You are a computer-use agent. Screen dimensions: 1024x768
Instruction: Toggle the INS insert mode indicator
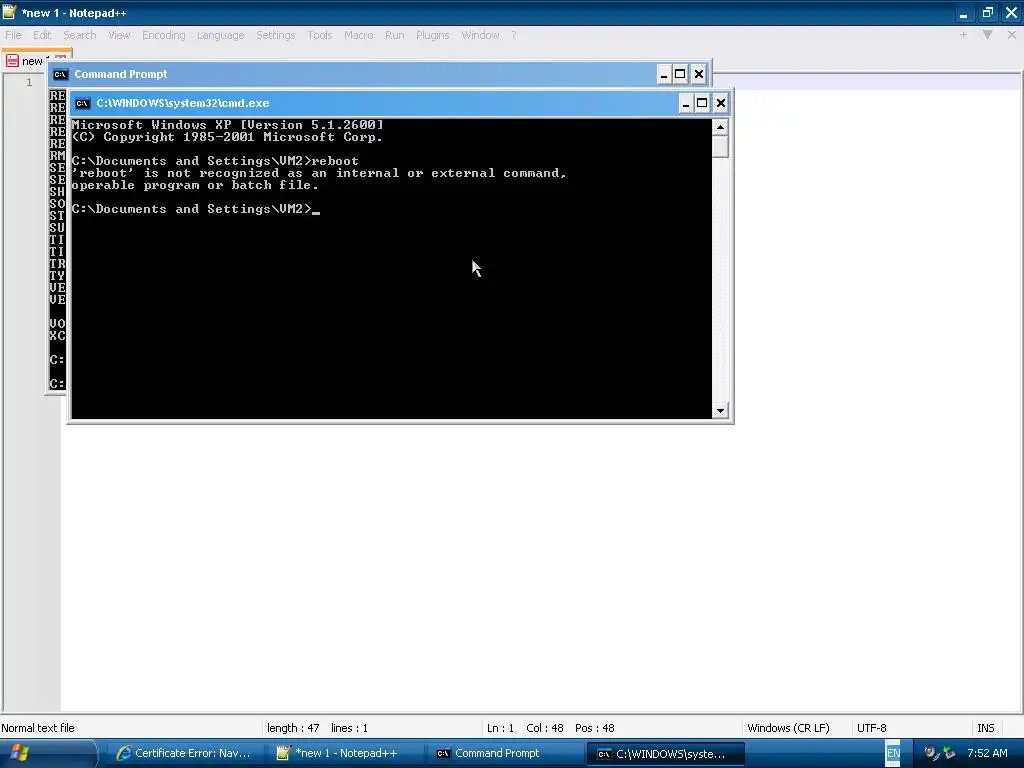click(985, 728)
